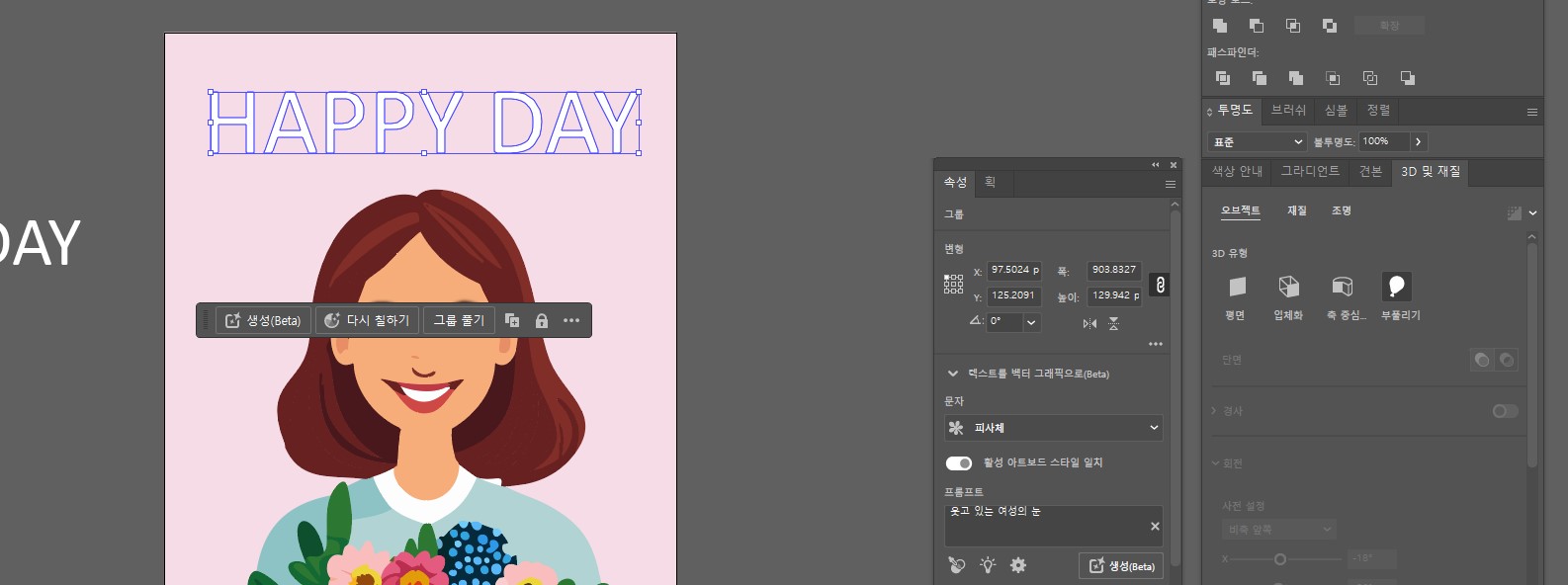The image size is (1568, 585).
Task: Open the 재질 sub-tab in 3D panel
Action: coord(1296,210)
